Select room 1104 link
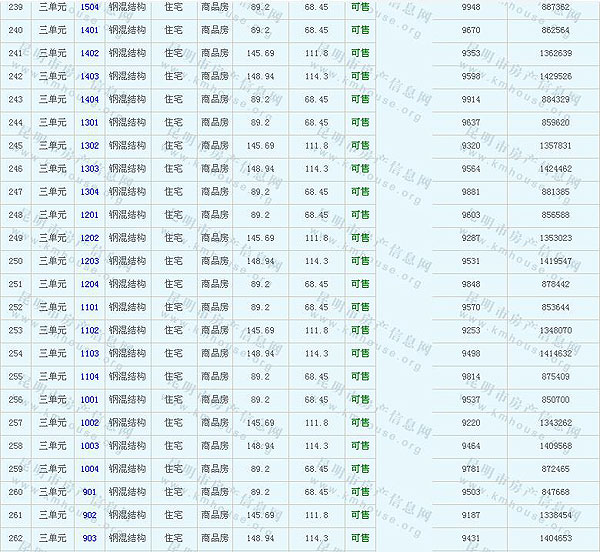600x552 pixels. [89, 376]
